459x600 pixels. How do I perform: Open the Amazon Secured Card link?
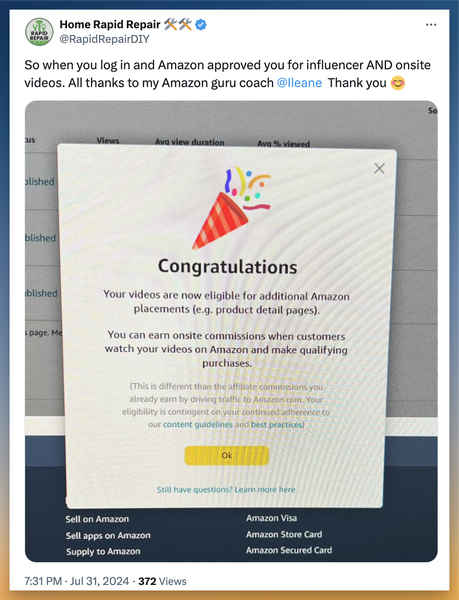[x=289, y=550]
